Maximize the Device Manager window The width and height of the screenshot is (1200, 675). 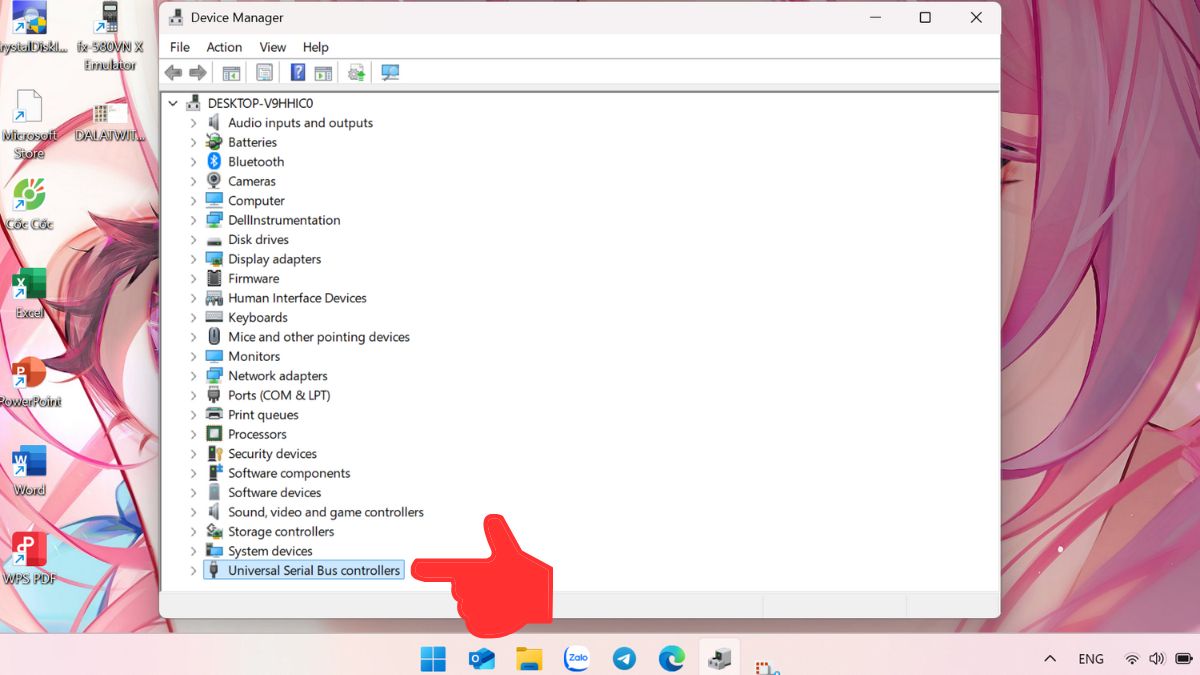tap(925, 17)
